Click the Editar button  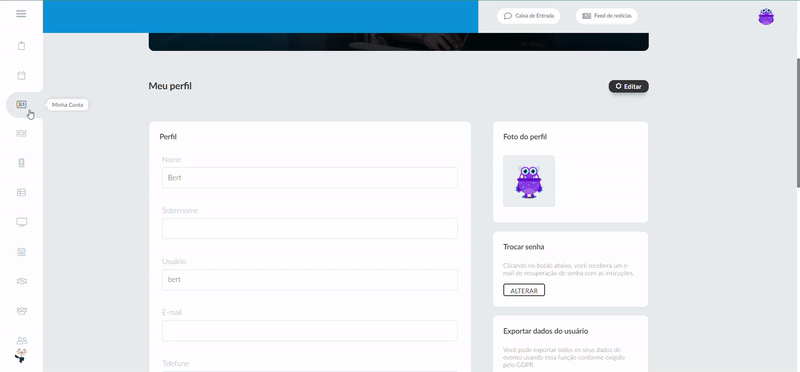pyautogui.click(x=628, y=86)
